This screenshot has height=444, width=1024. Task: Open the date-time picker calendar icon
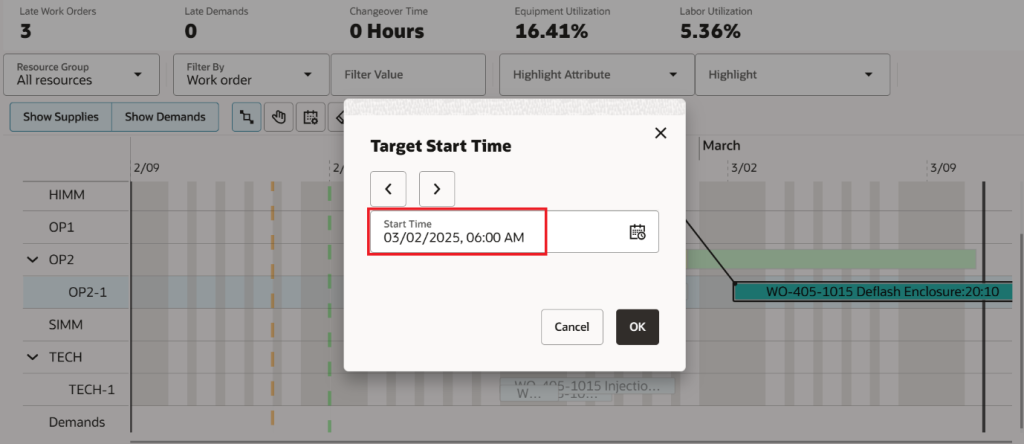(x=637, y=231)
